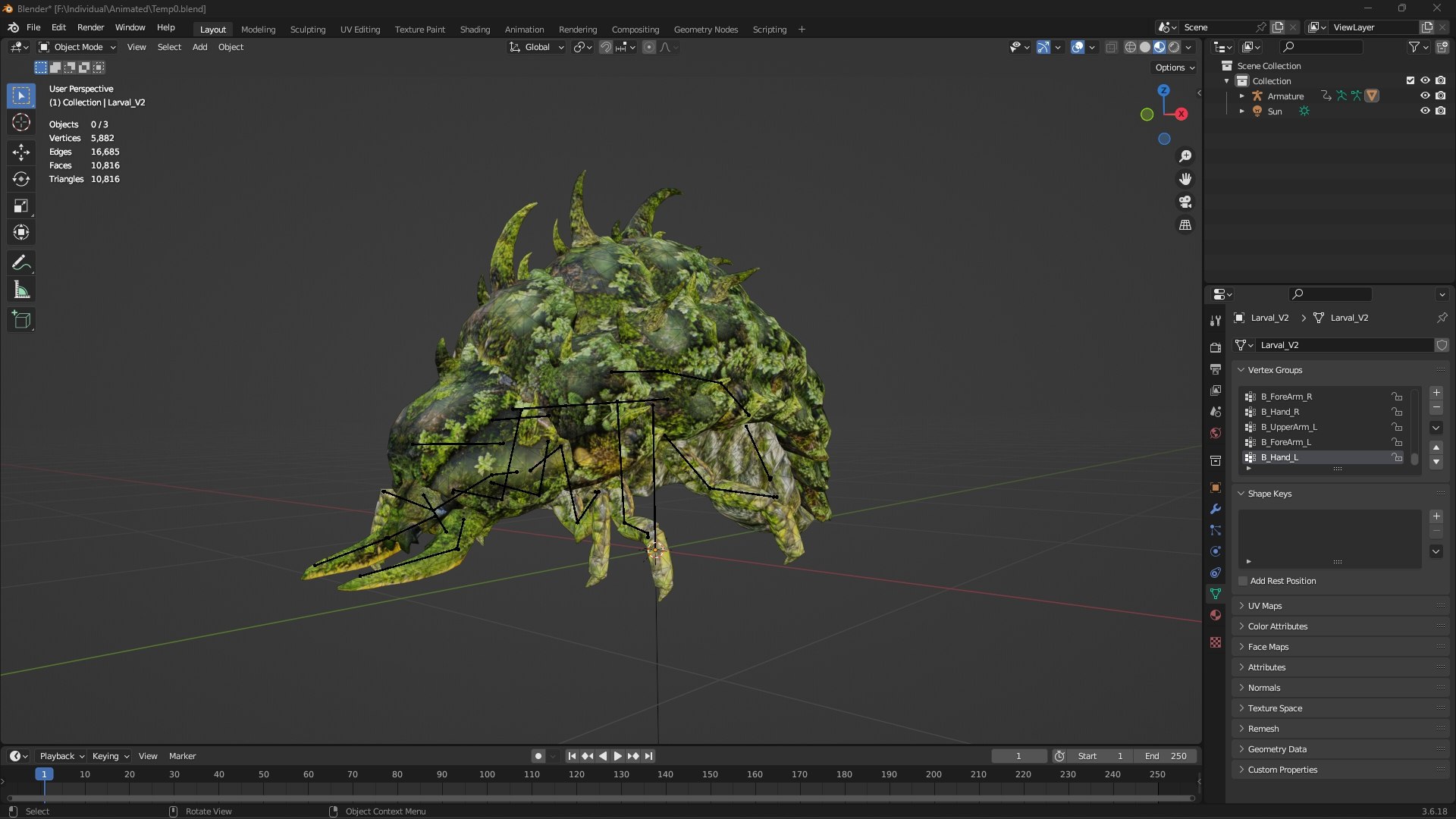Open the File menu
This screenshot has width=1456, height=819.
pyautogui.click(x=33, y=27)
